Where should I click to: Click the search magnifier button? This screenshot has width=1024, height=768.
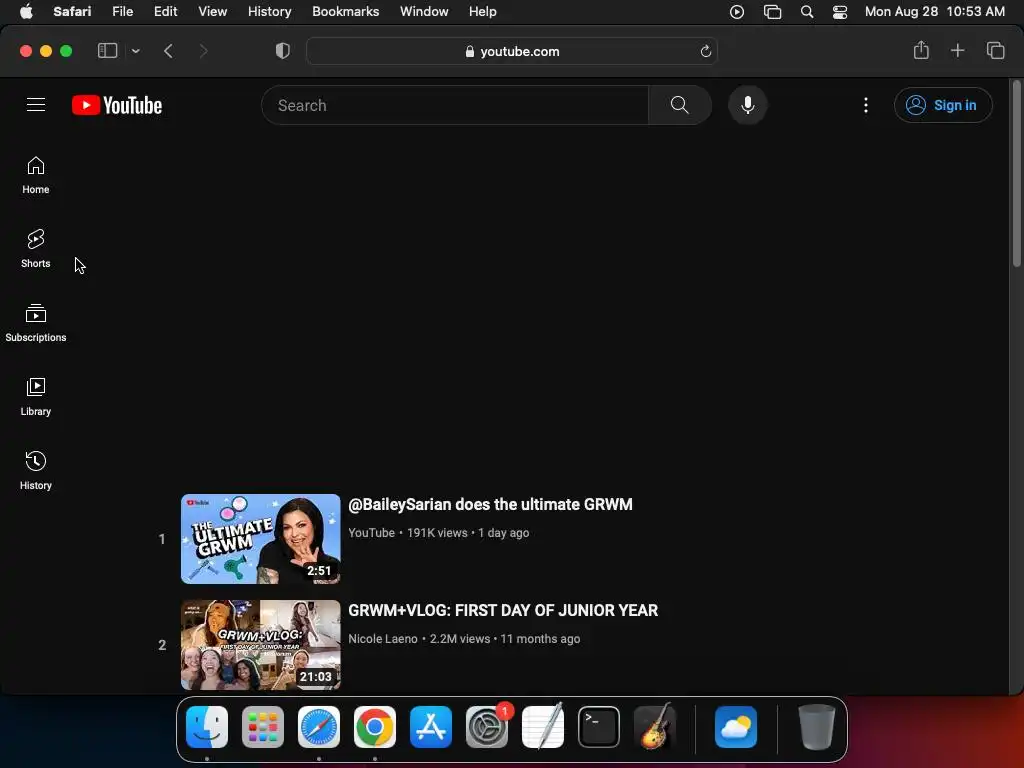pos(679,105)
